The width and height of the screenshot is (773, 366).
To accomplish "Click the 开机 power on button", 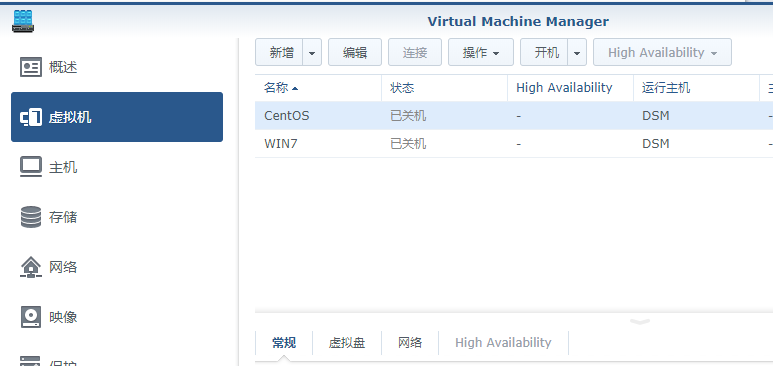I will pyautogui.click(x=544, y=52).
